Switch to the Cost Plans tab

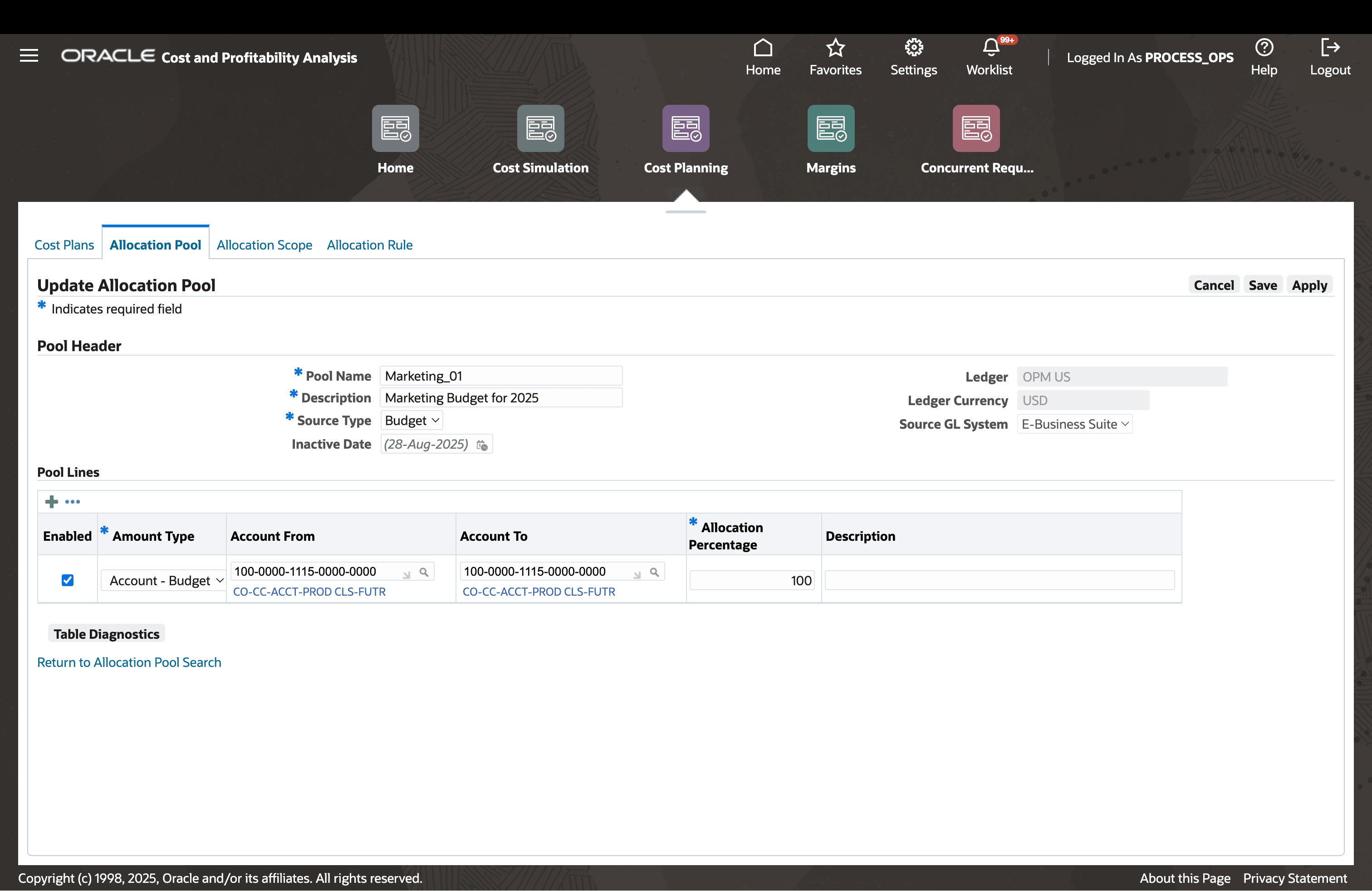[64, 245]
